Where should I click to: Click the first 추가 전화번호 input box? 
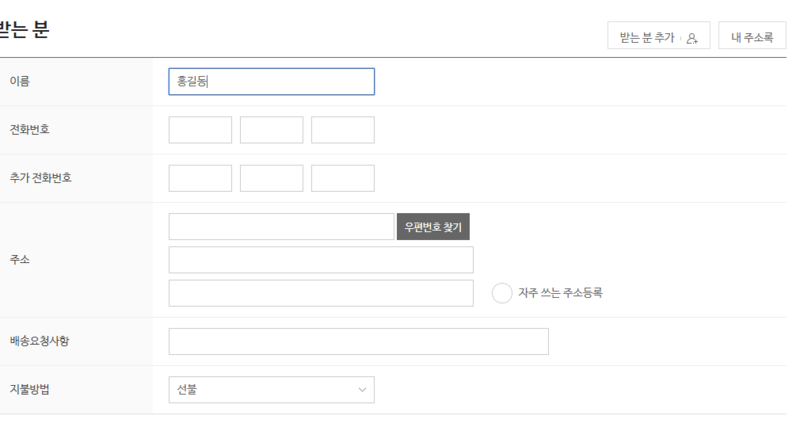pyautogui.click(x=200, y=179)
